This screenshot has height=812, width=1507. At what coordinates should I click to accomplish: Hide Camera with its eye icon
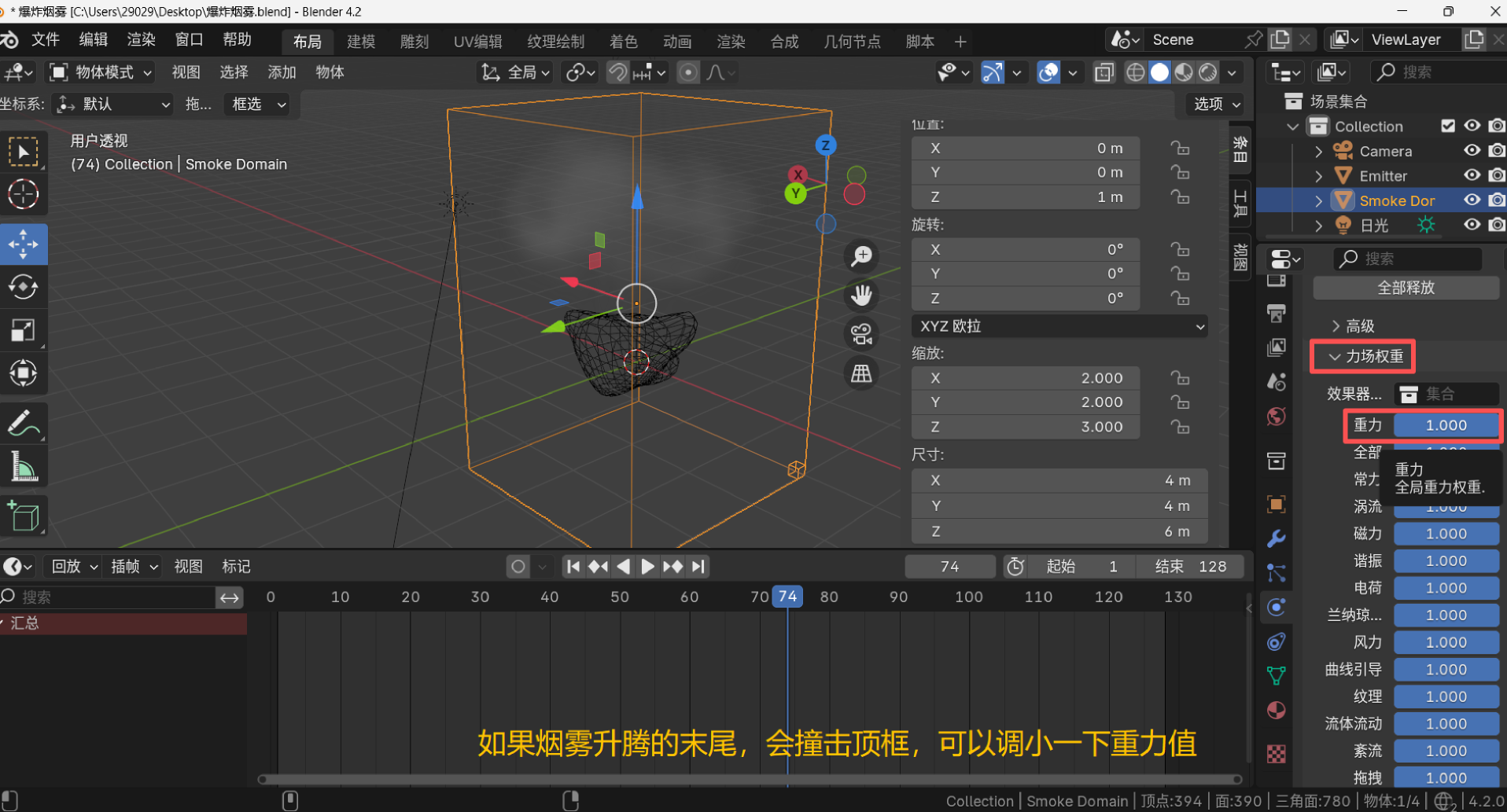click(x=1472, y=151)
